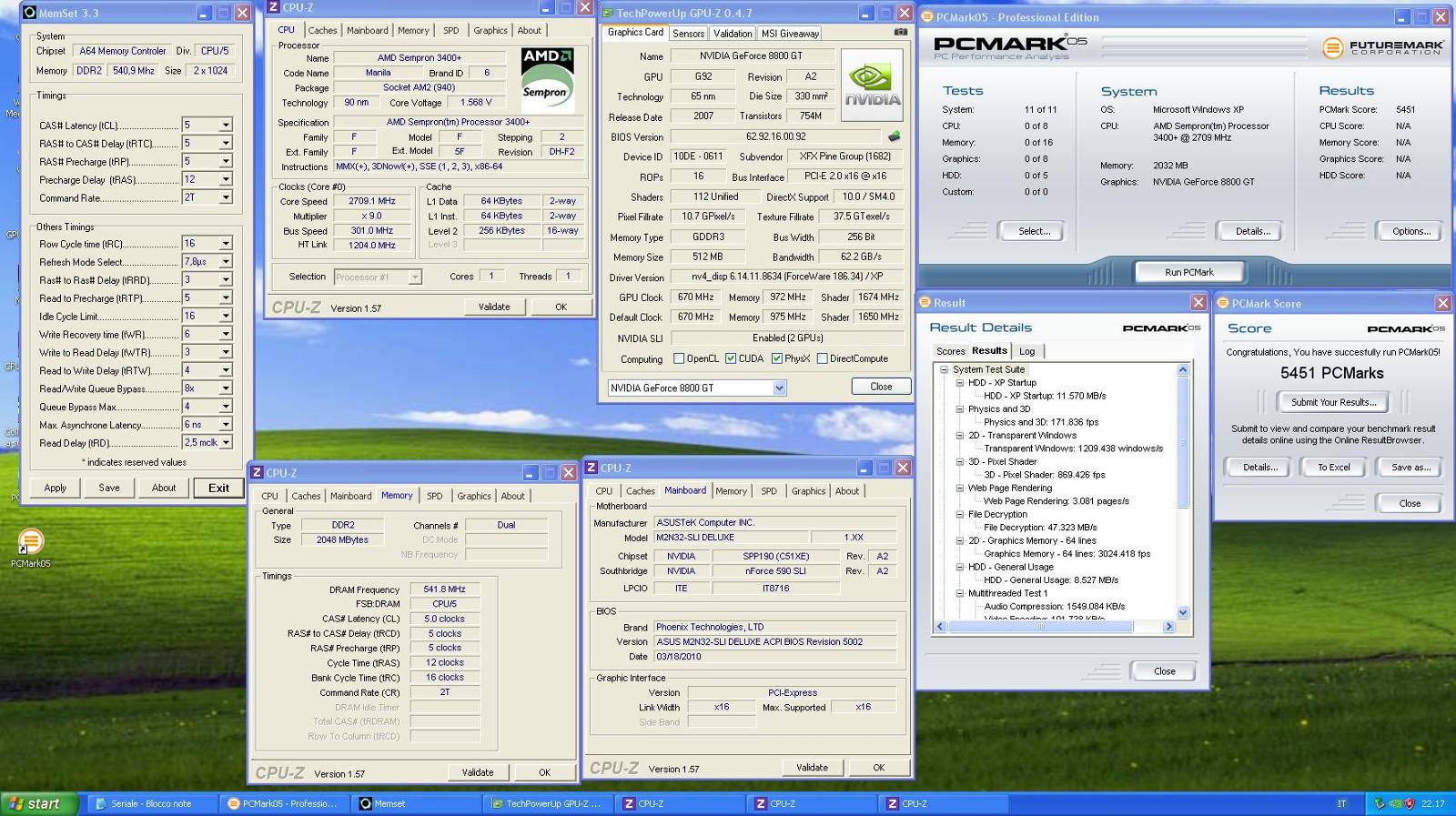Switch to Memset taskbar button

click(x=416, y=803)
